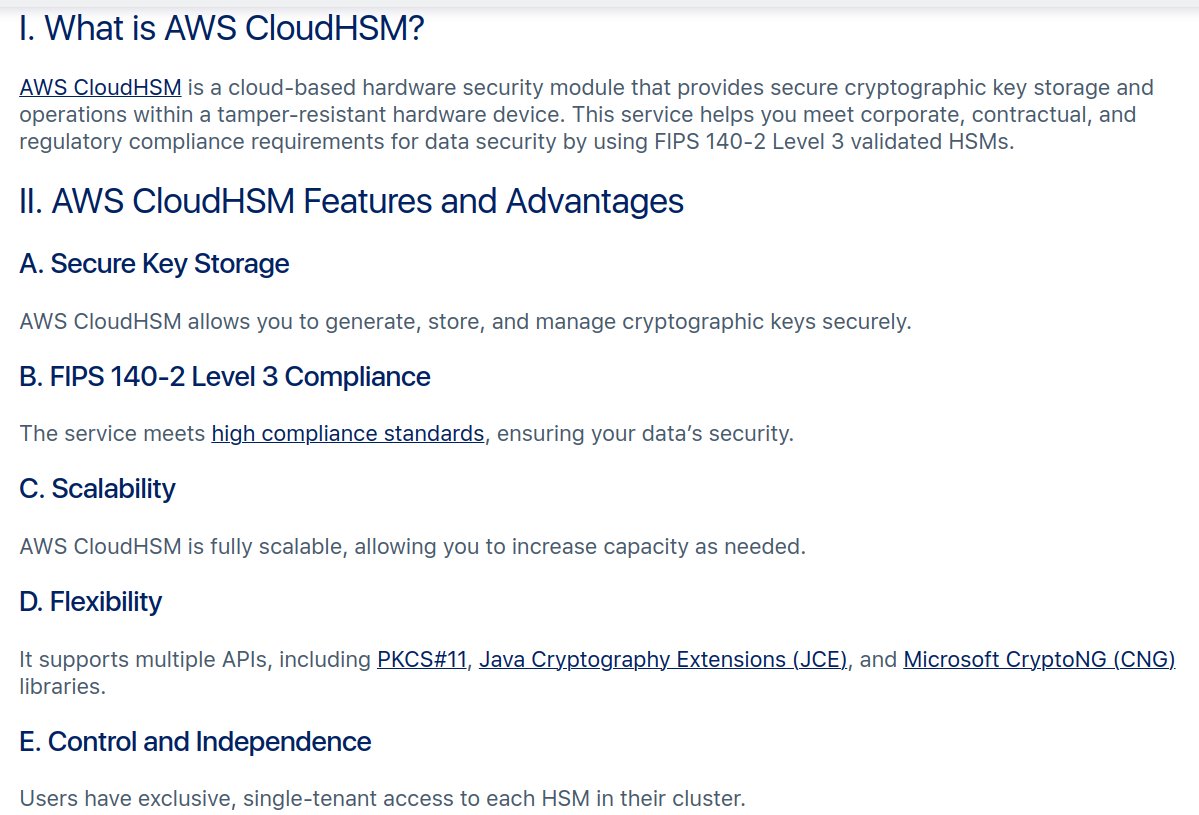Click heading 'II. AWS CloudHSM Features and Advantages'
Image resolution: width=1199 pixels, height=815 pixels.
coord(352,201)
